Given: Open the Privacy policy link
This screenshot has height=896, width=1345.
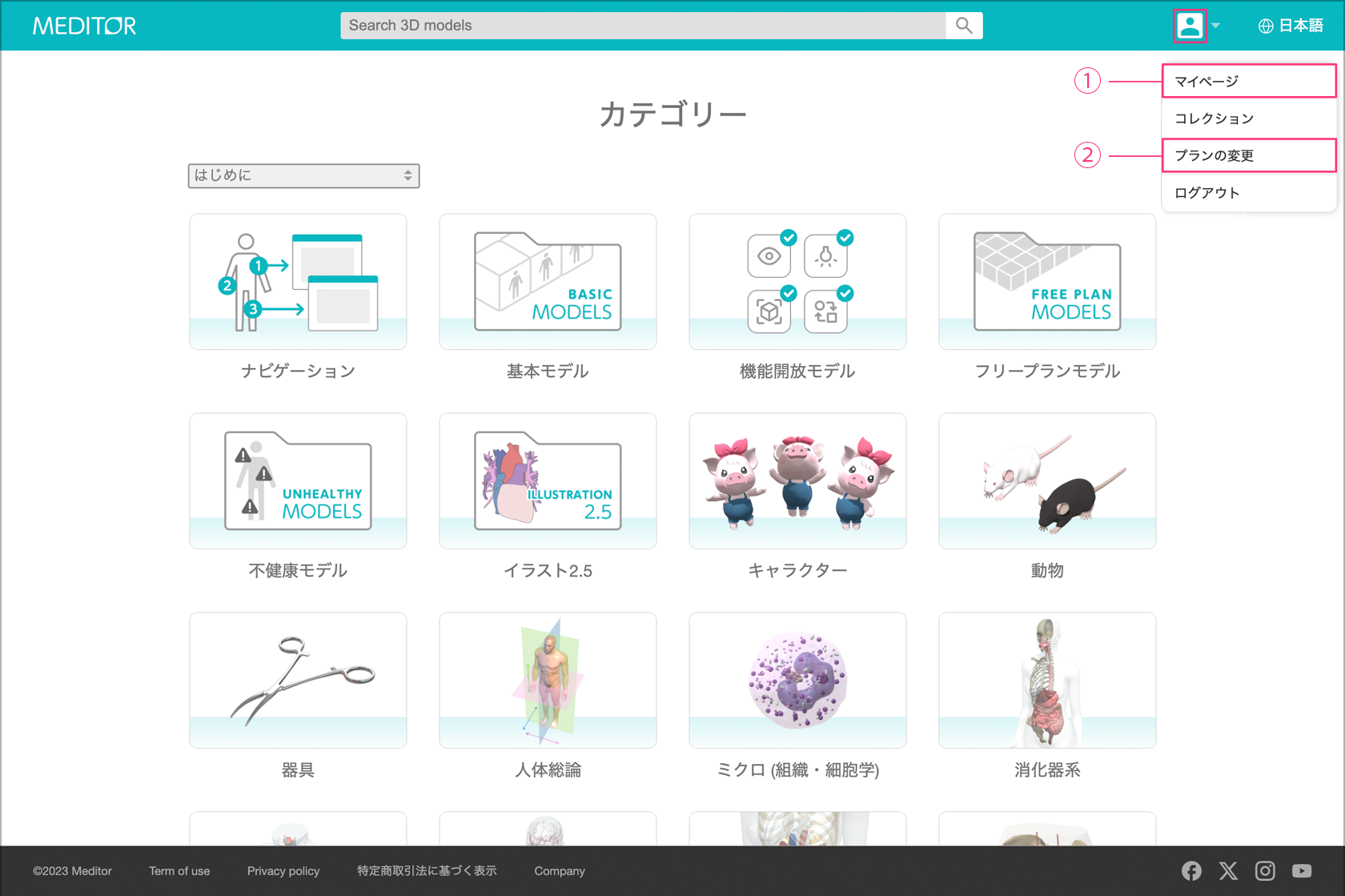Looking at the screenshot, I should (x=283, y=871).
